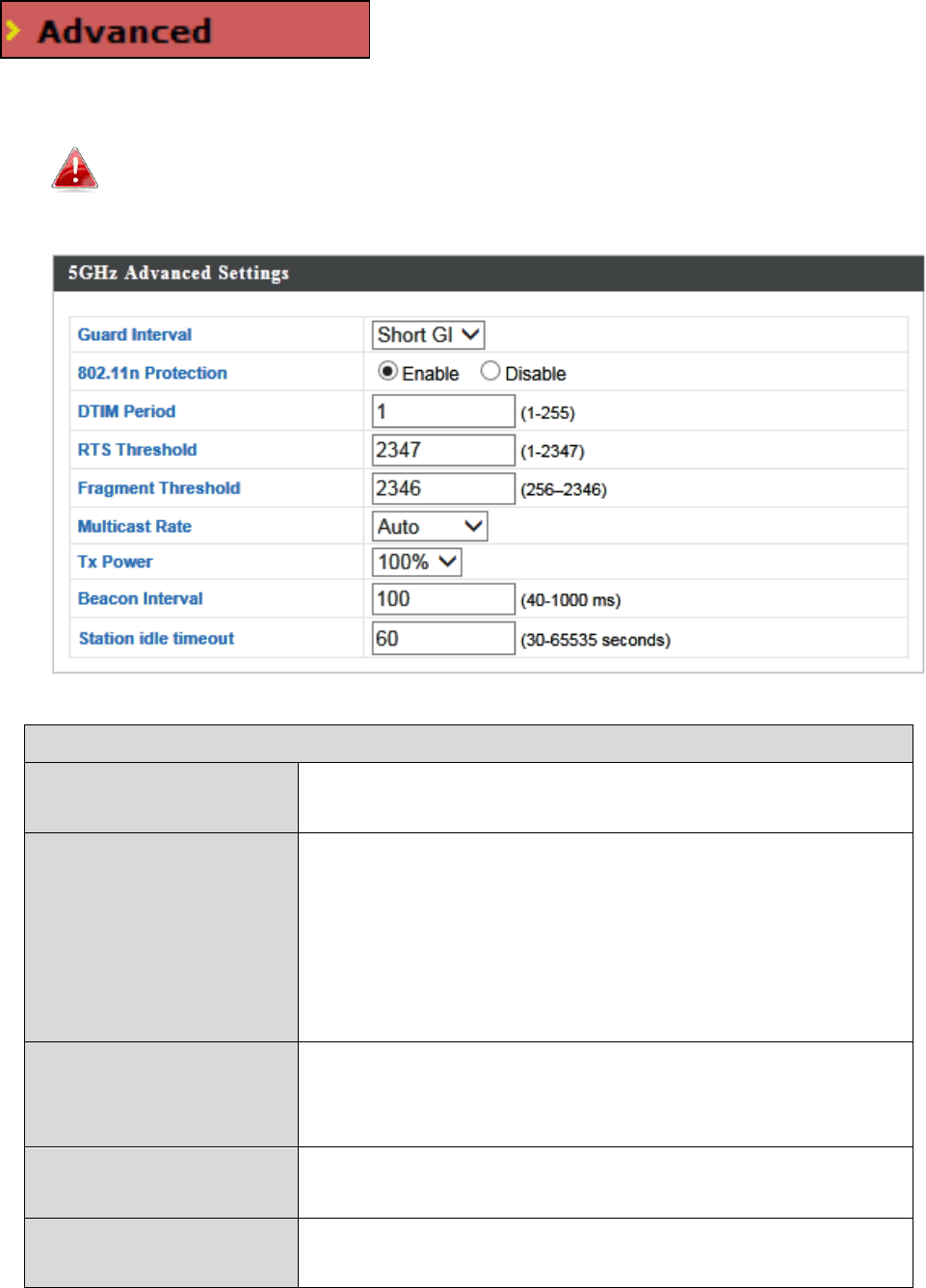Click the Beacon Interval label

(140, 598)
